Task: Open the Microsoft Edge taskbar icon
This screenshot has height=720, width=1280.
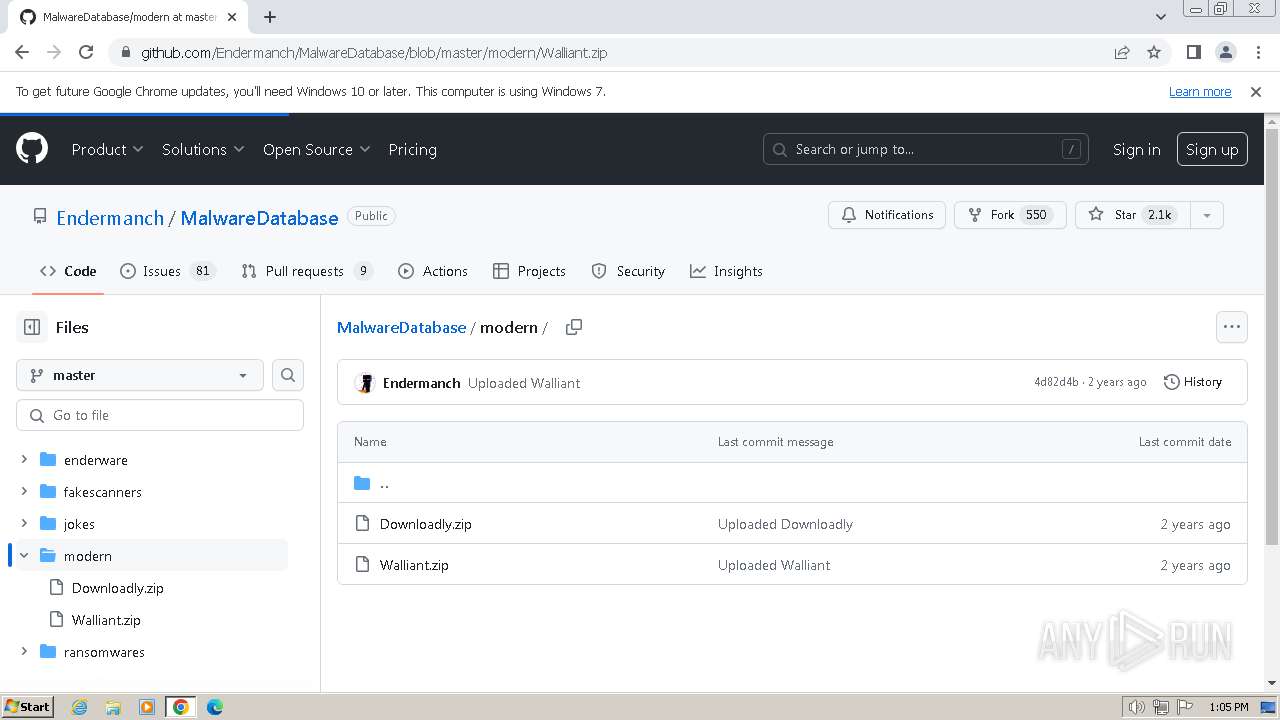Action: 214,707
